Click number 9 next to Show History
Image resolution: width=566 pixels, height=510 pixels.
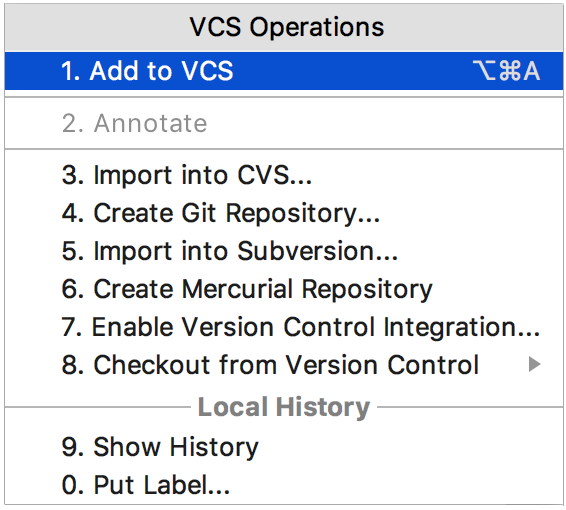[x=73, y=447]
